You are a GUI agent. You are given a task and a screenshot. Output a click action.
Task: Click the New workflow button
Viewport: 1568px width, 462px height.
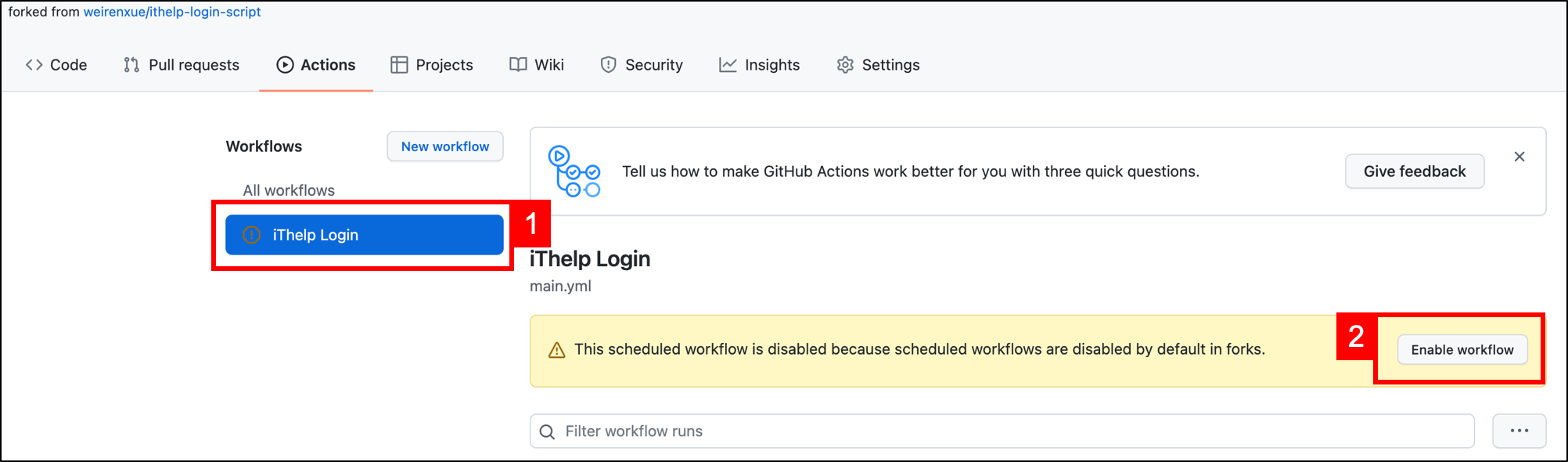pos(444,146)
